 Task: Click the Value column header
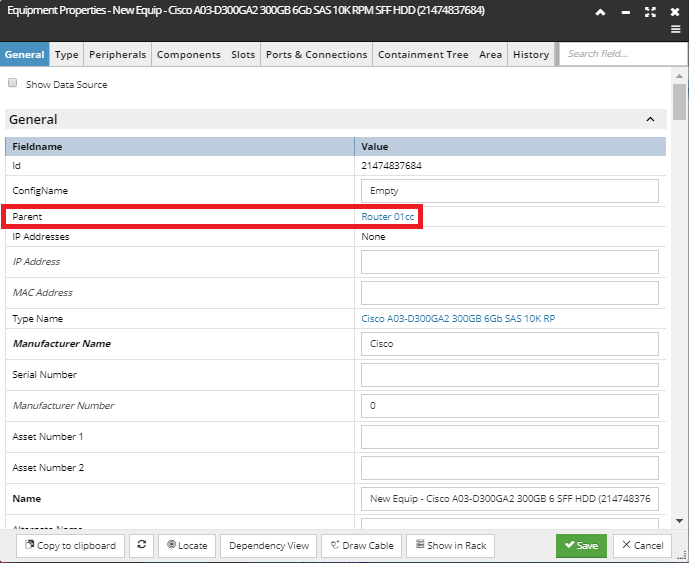point(510,147)
